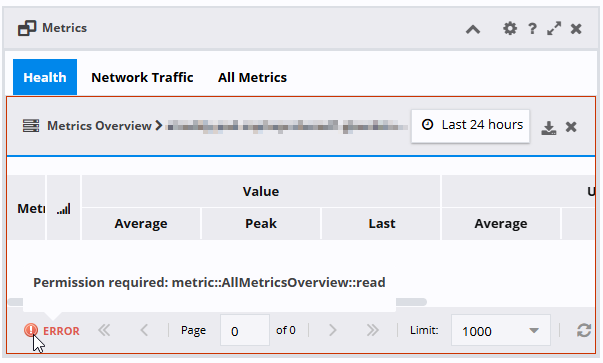This screenshot has height=363, width=603.
Task: Close the Metrics Overview sub-panel
Action: click(x=571, y=127)
